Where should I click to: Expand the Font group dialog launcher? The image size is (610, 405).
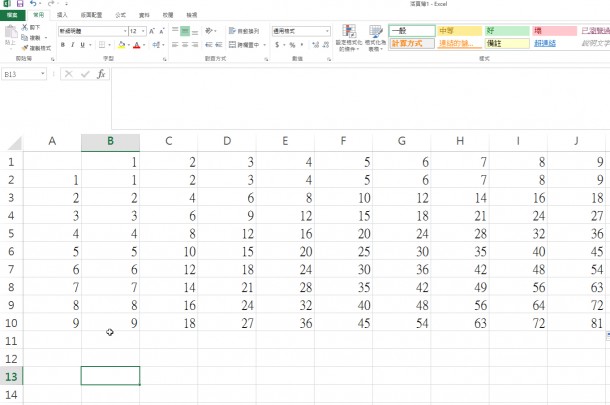(x=165, y=59)
